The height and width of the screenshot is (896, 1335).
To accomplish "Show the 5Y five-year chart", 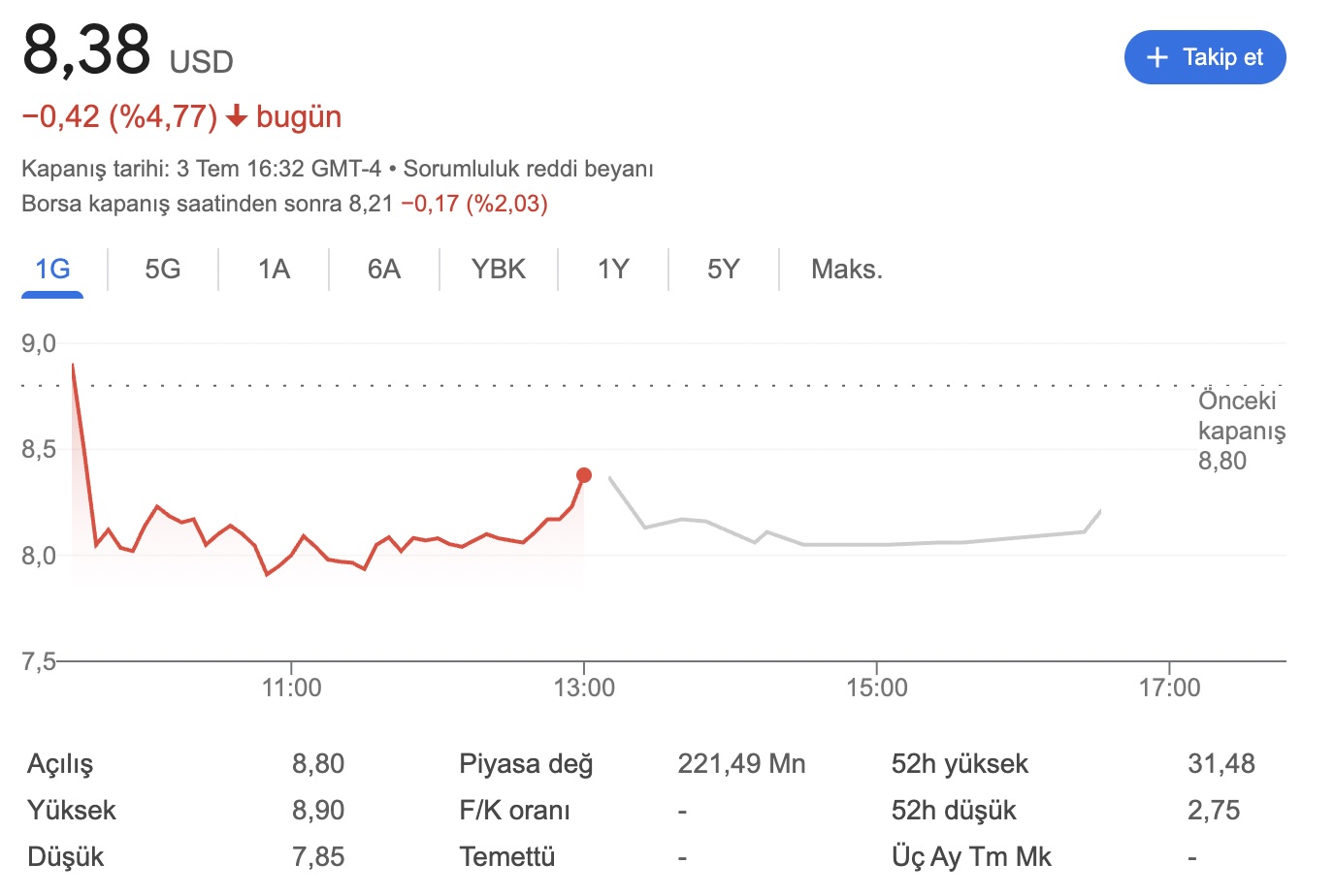I will (x=724, y=269).
